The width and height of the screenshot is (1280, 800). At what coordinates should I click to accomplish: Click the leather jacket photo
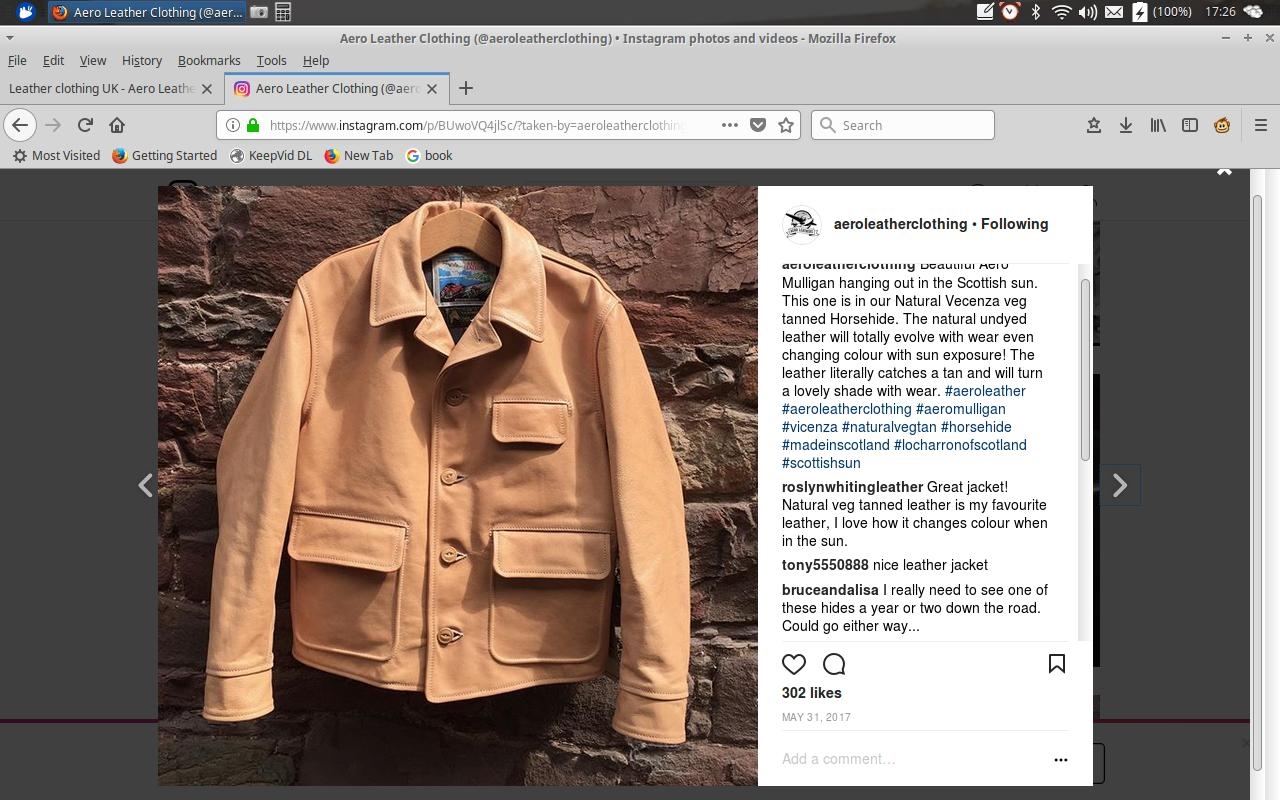458,485
